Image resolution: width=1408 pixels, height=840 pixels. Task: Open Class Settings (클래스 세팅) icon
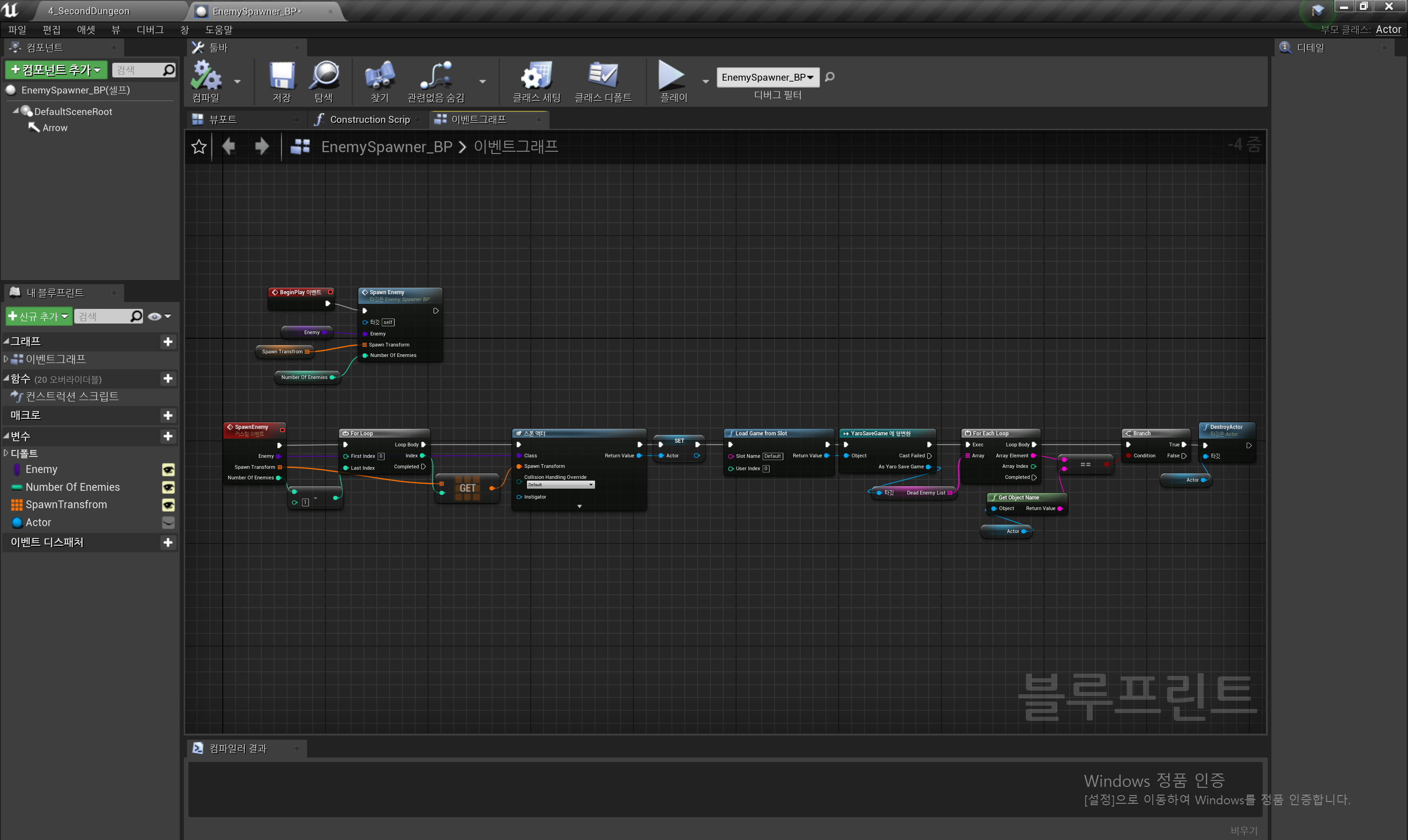pos(536,76)
